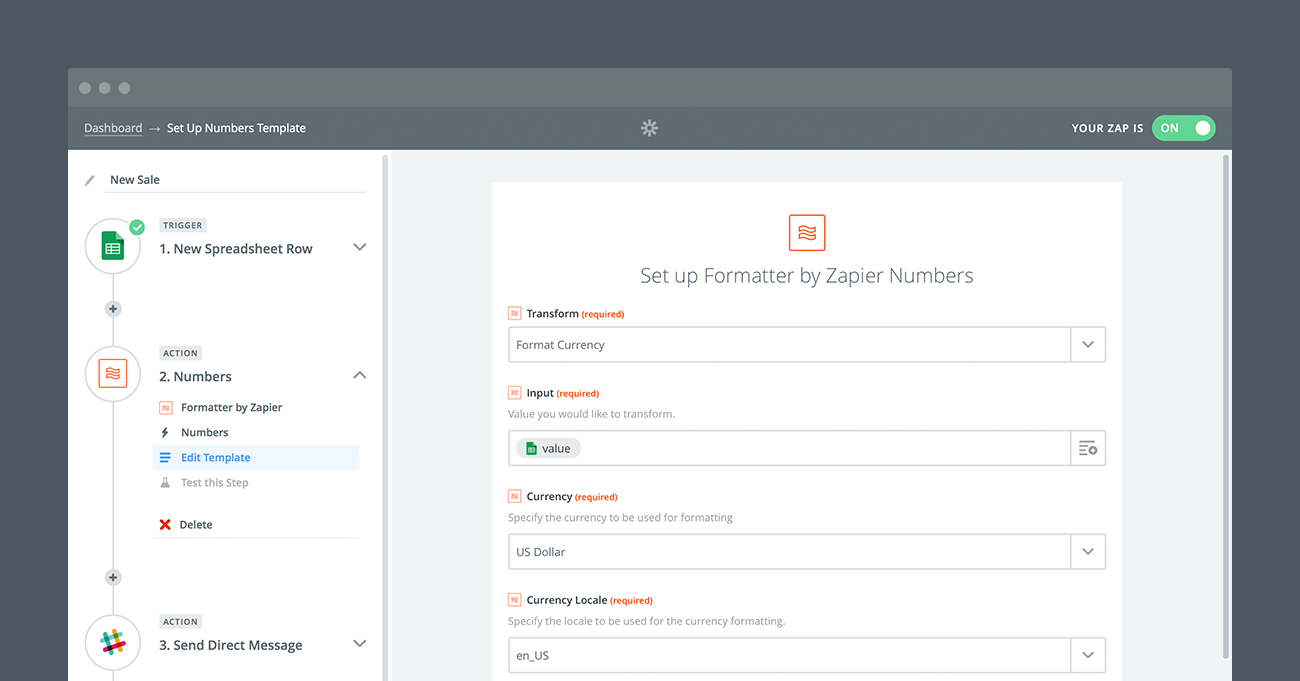Click the ACTION tag above Send Direct Message

click(181, 622)
